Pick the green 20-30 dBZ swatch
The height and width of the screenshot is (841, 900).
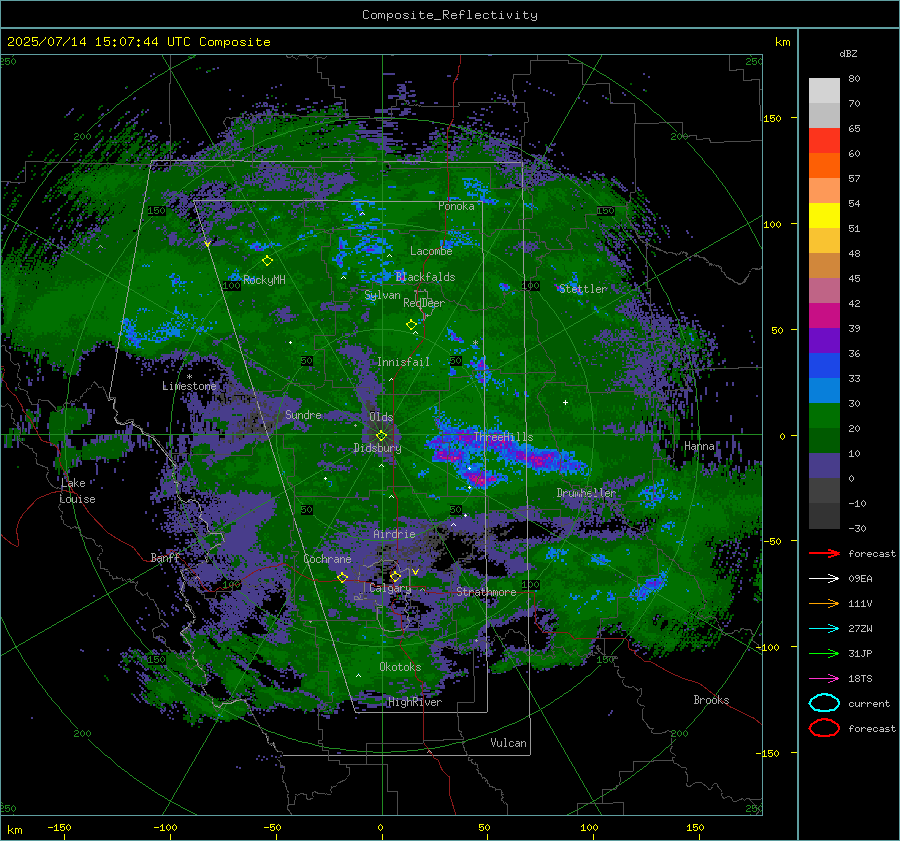(824, 416)
